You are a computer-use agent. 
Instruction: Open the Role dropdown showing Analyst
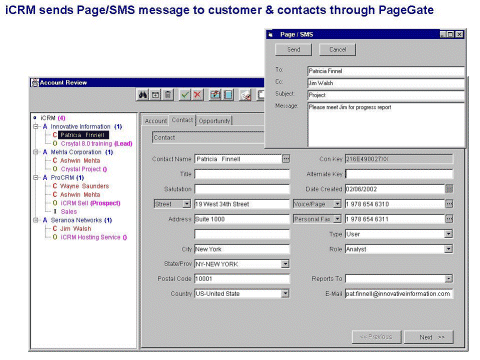(449, 249)
